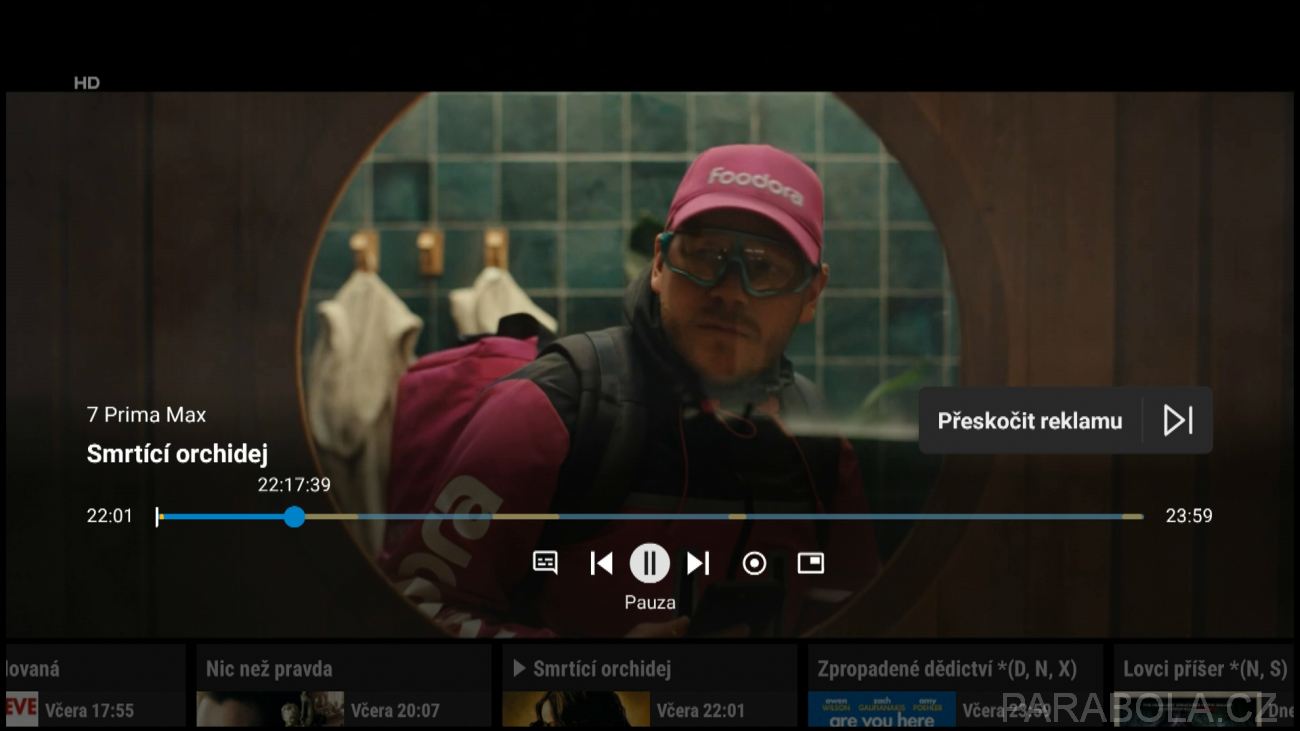Click the blue playback position knob
Viewport: 1300px width, 731px height.
(294, 516)
